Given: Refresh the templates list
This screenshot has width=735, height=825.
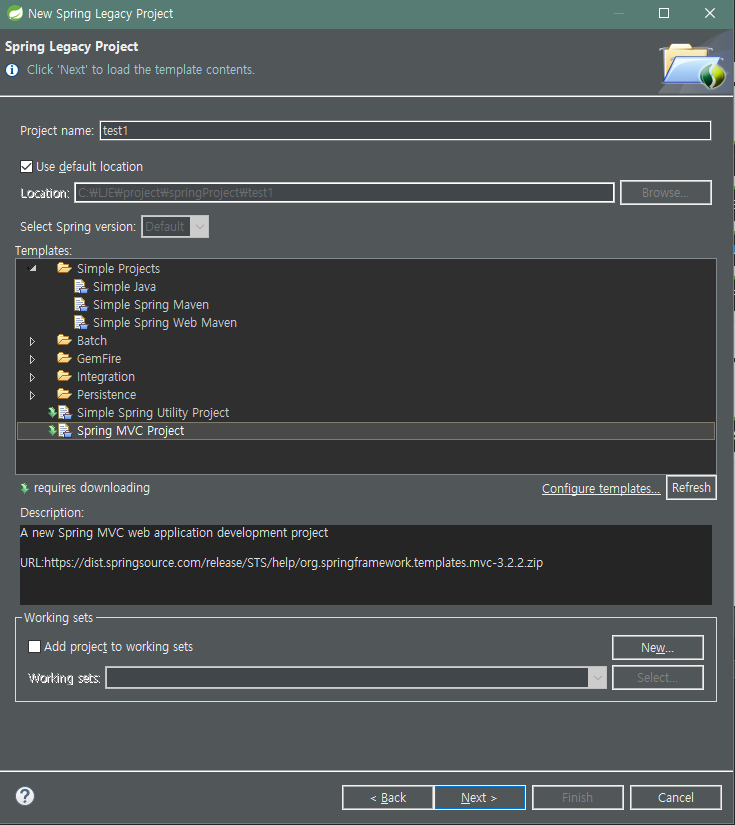Looking at the screenshot, I should pos(691,488).
